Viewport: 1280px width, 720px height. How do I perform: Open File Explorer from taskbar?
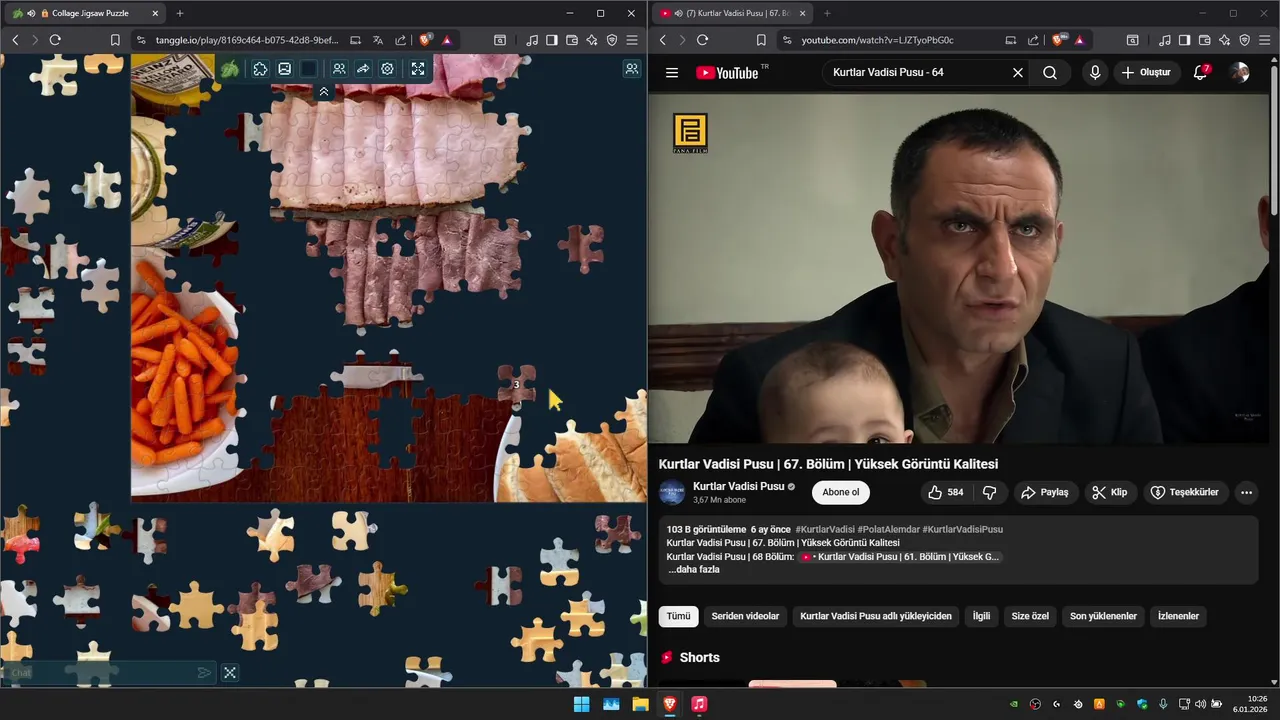coord(640,704)
